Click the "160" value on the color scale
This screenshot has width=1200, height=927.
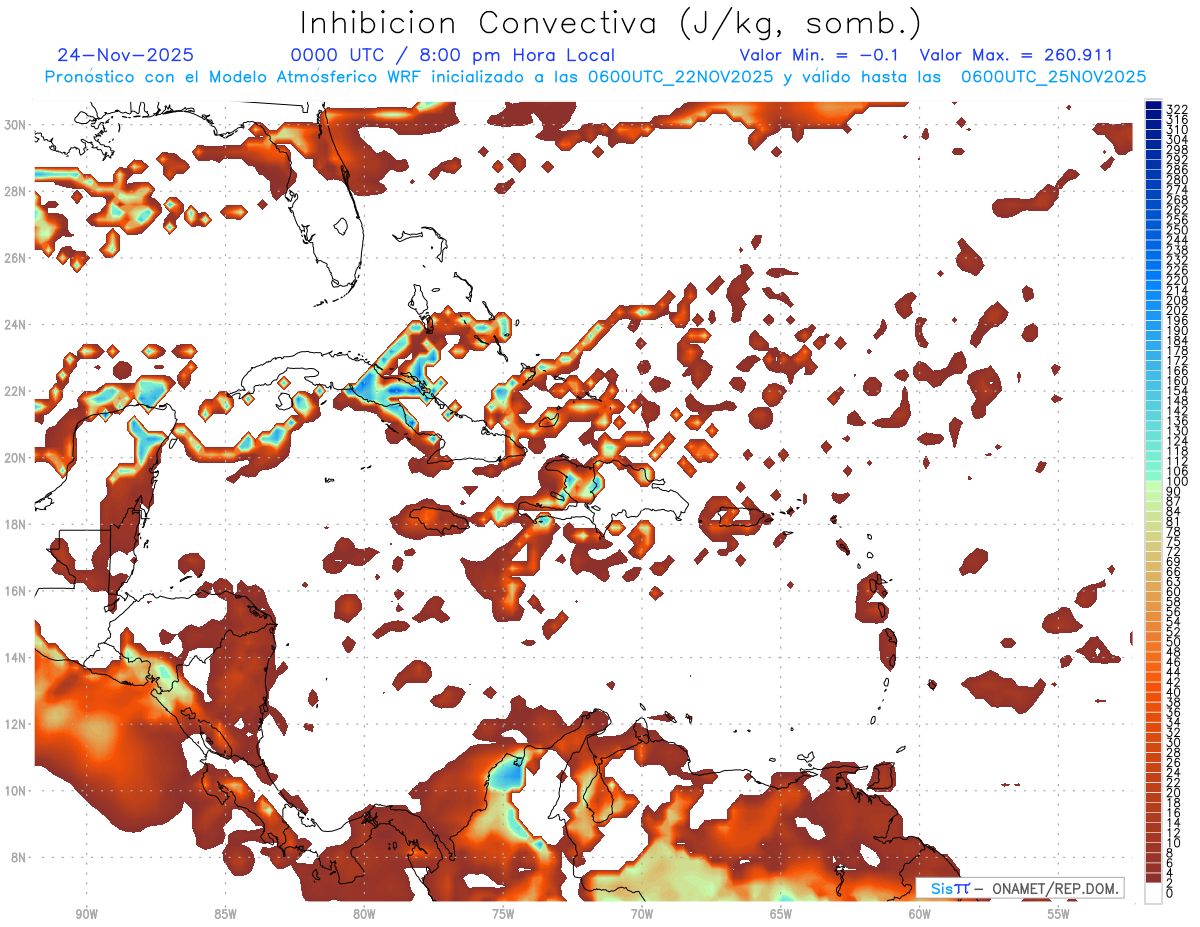tap(1176, 381)
